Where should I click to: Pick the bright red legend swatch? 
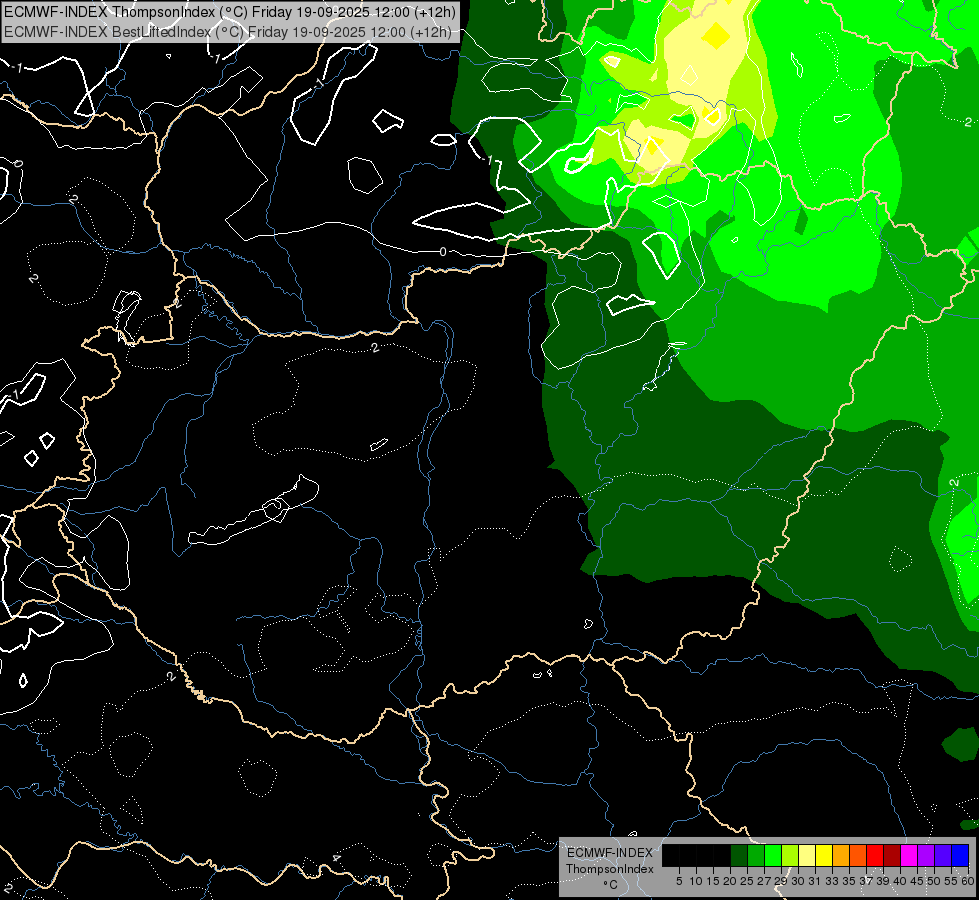[875, 855]
